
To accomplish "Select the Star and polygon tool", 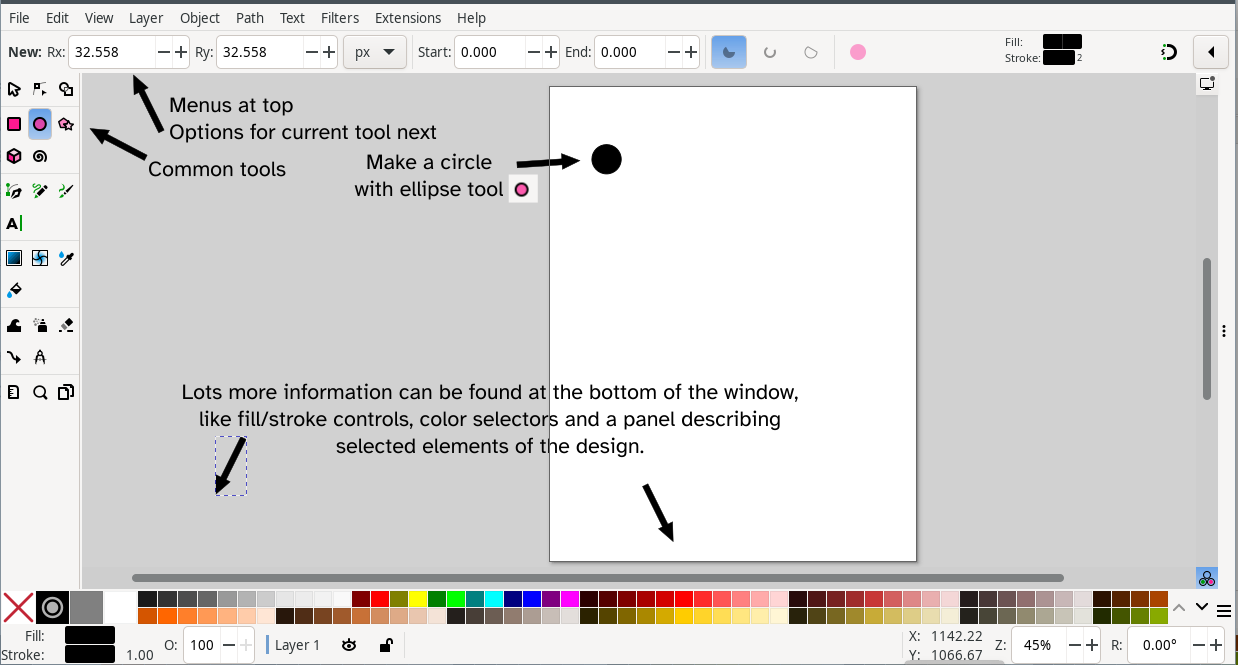I will coord(66,124).
